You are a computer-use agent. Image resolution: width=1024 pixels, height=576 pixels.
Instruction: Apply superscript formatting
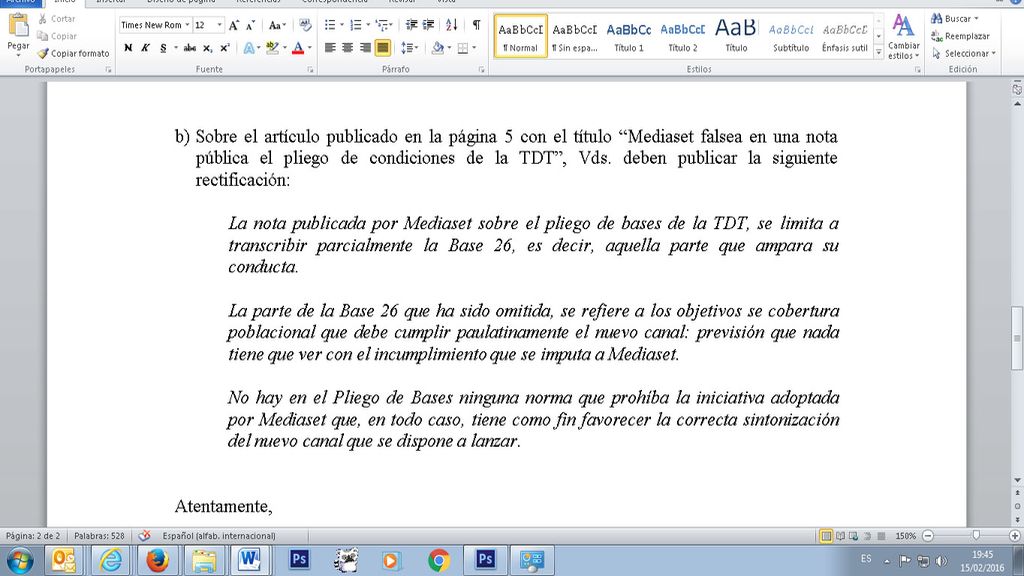click(225, 48)
